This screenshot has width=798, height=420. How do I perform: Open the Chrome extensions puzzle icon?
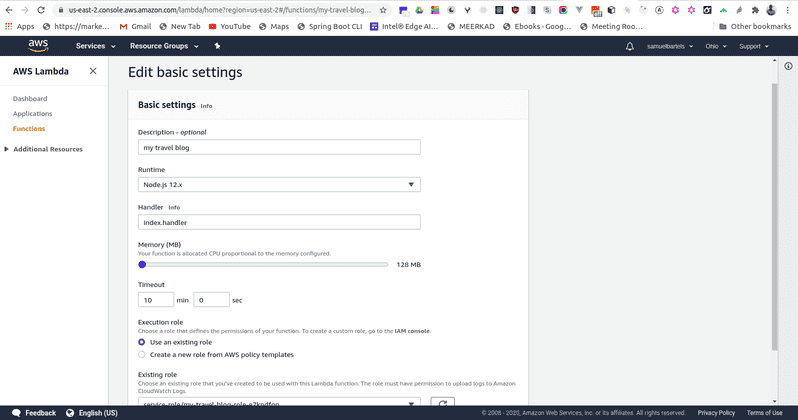tap(755, 10)
